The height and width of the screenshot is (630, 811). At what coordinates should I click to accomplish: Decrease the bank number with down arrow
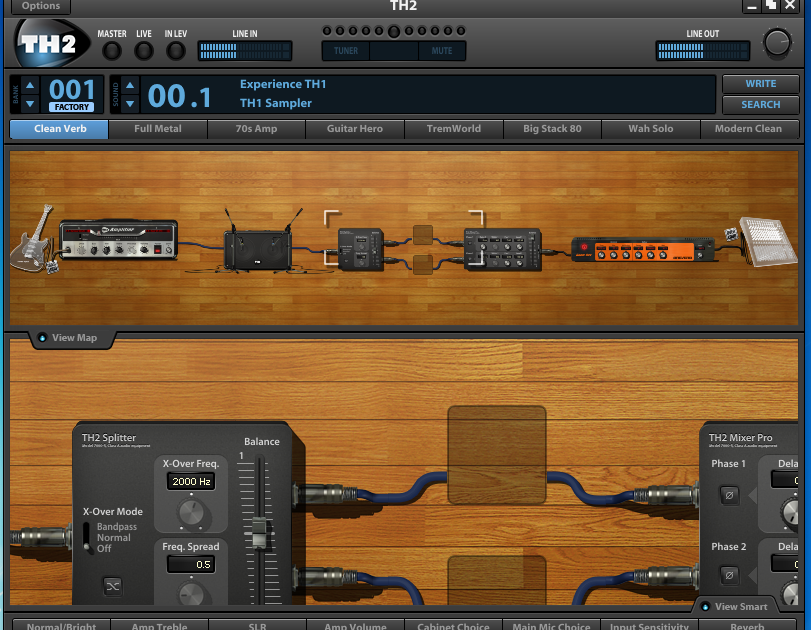point(30,104)
